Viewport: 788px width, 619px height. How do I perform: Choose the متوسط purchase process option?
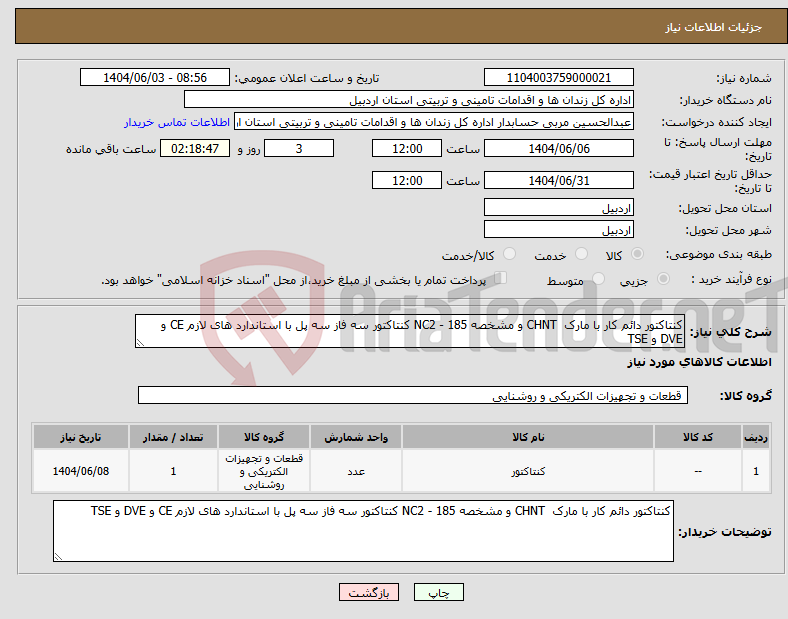[x=598, y=279]
